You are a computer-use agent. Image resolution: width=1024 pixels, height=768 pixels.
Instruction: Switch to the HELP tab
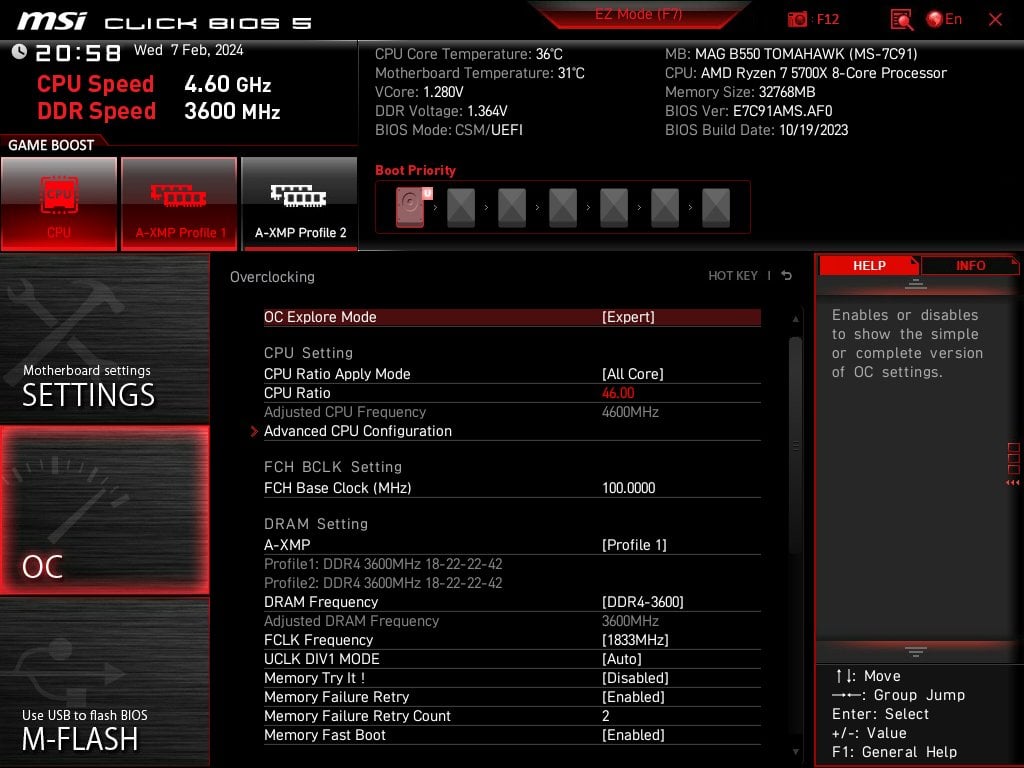tap(869, 266)
